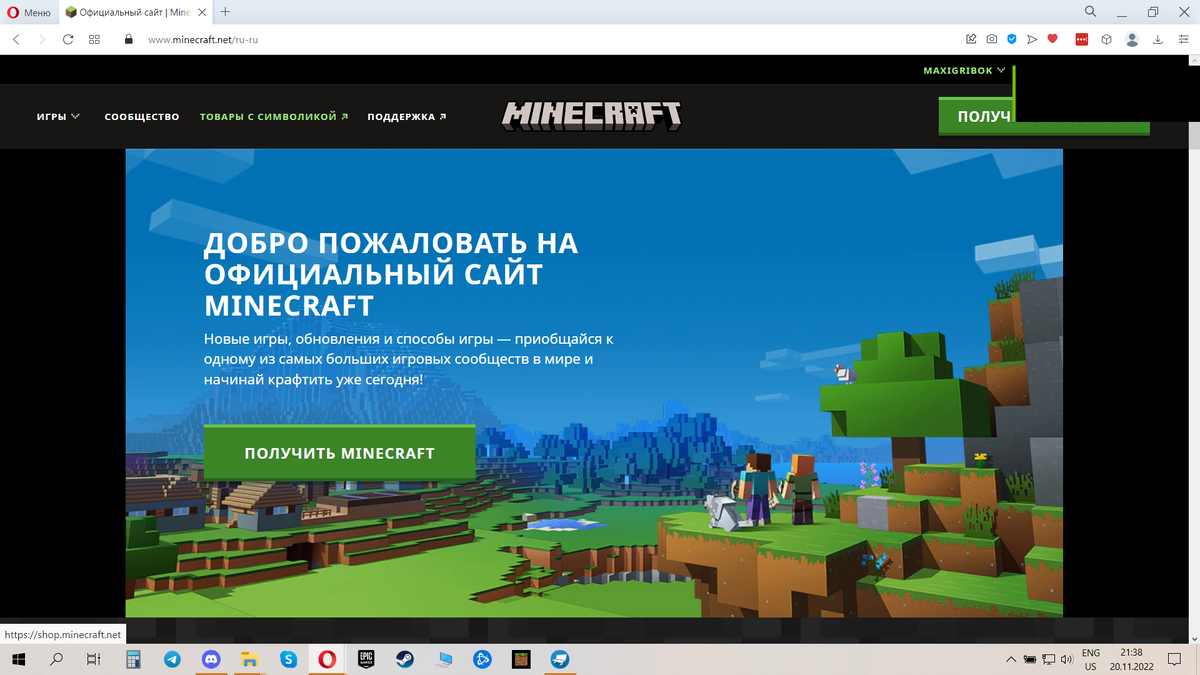Open the browser downloads panel
This screenshot has width=1200, height=675.
[x=1157, y=40]
